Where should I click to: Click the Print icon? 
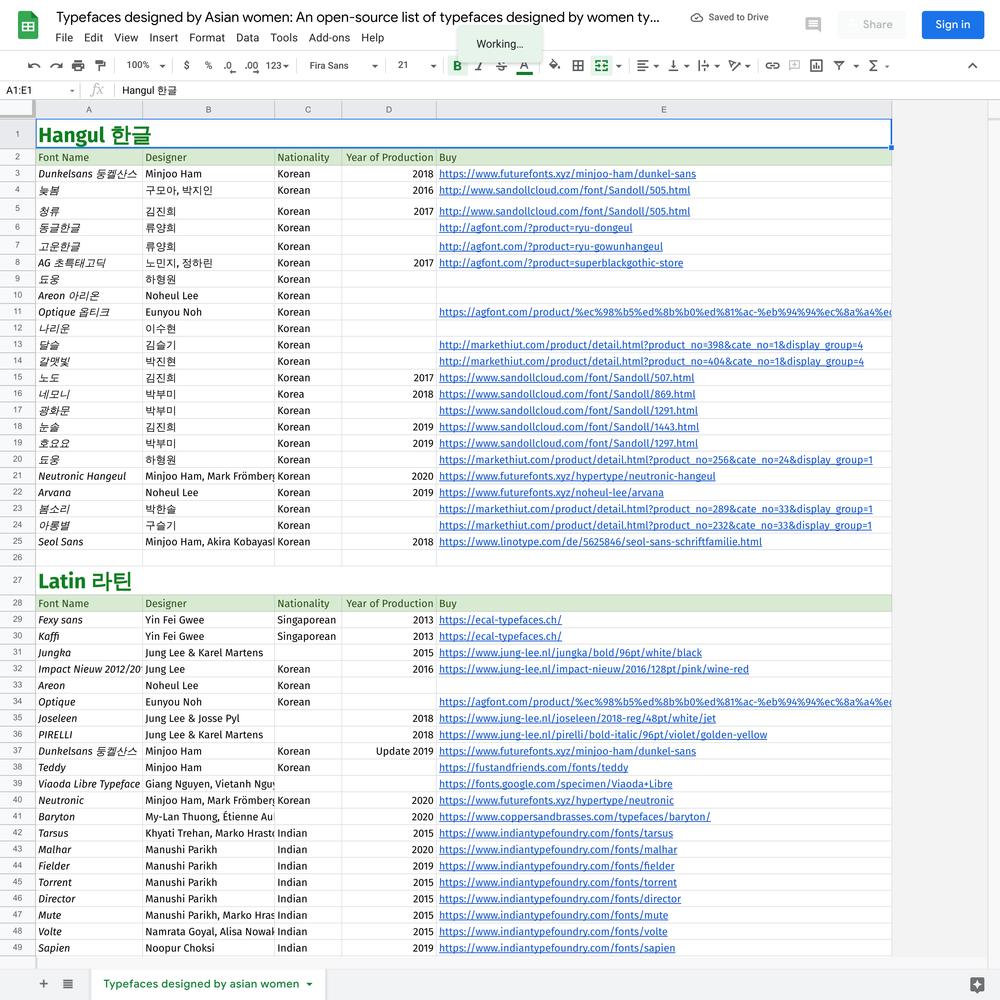pos(78,66)
